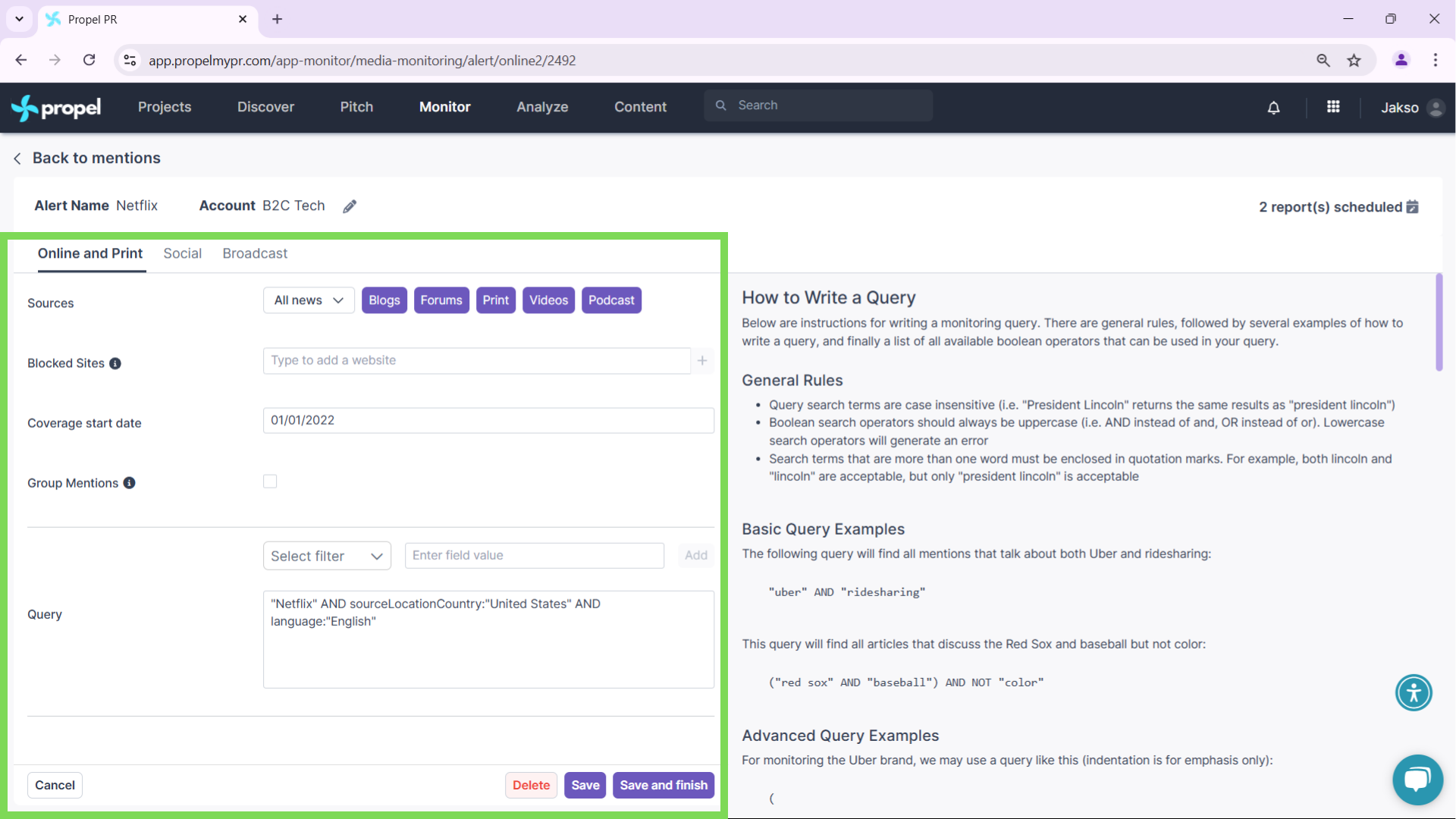This screenshot has height=819, width=1456.
Task: Click the top Search box
Action: click(818, 105)
